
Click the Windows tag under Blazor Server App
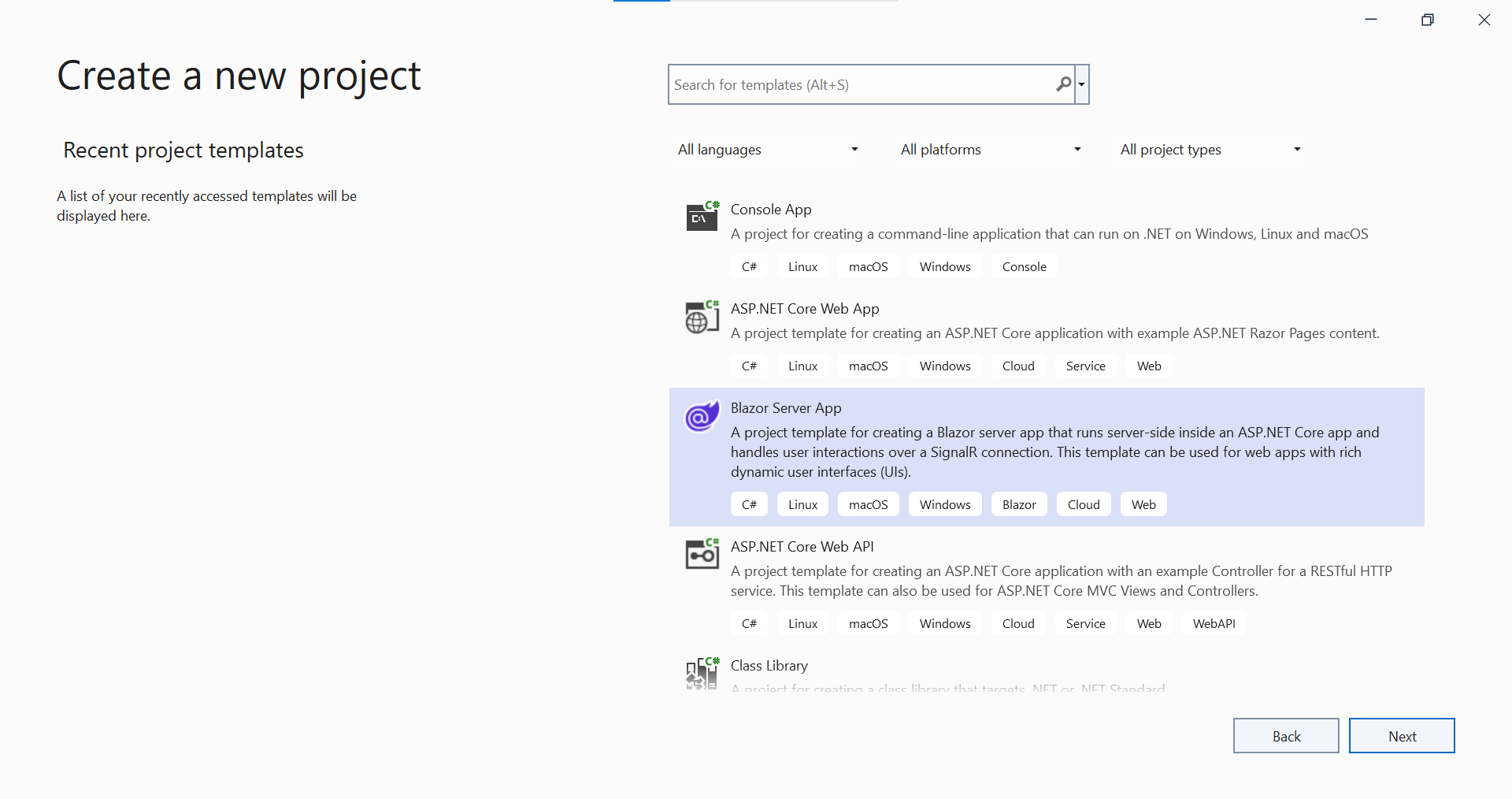pyautogui.click(x=944, y=504)
